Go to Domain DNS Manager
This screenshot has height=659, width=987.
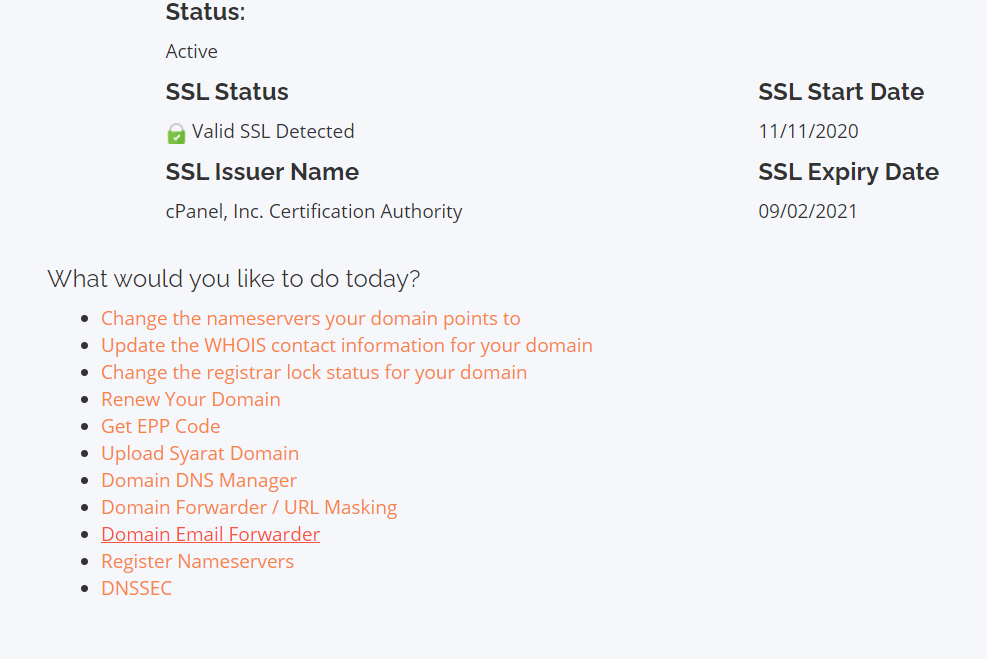(x=198, y=481)
